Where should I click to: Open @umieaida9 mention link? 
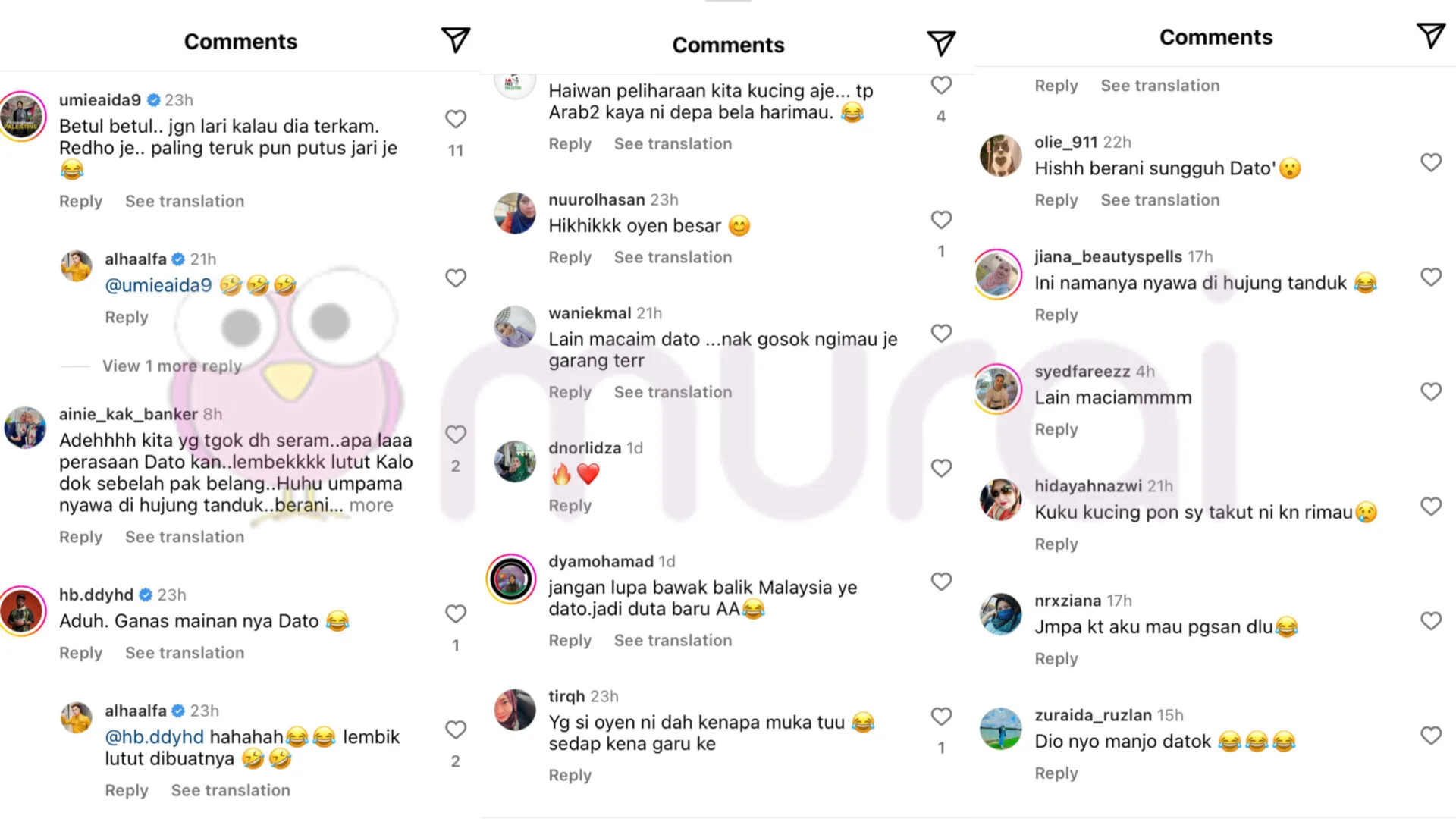tap(158, 285)
